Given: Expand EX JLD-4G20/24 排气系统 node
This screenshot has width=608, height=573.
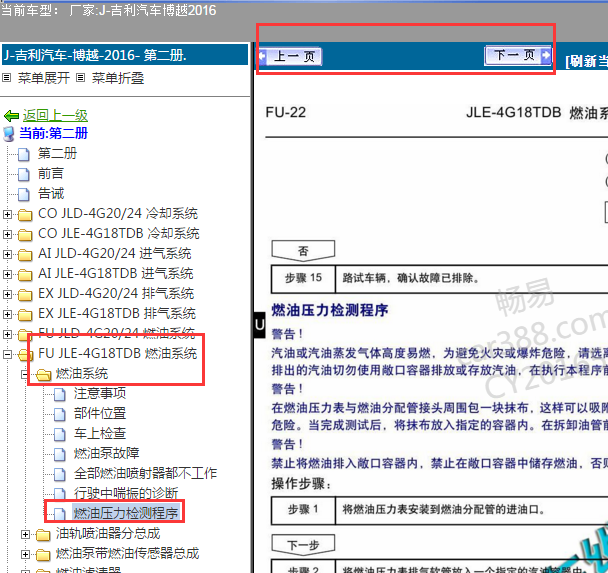Looking at the screenshot, I should pyautogui.click(x=7, y=294).
